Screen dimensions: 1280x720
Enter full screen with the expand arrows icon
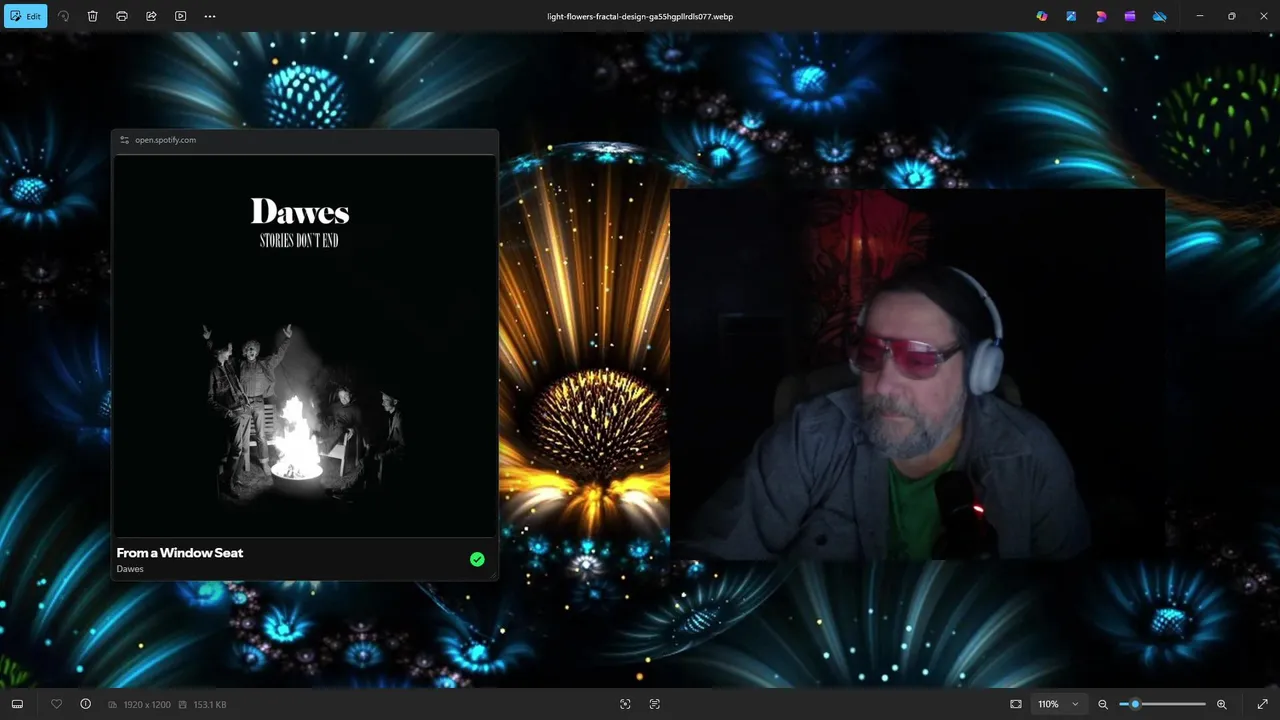pos(1263,704)
